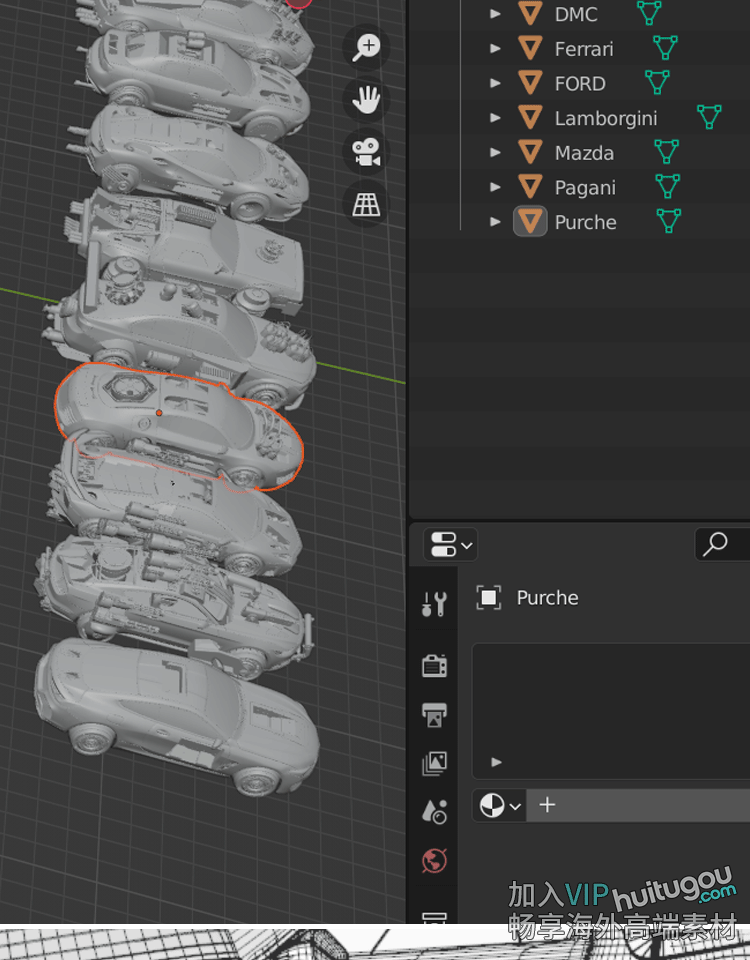Click the orange object icon next to DMC
The width and height of the screenshot is (750, 960).
pyautogui.click(x=530, y=14)
